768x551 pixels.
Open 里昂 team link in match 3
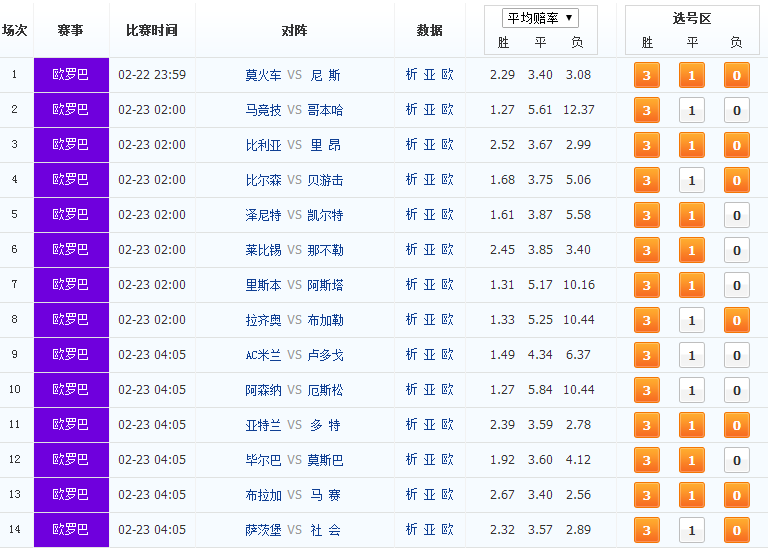(x=325, y=145)
